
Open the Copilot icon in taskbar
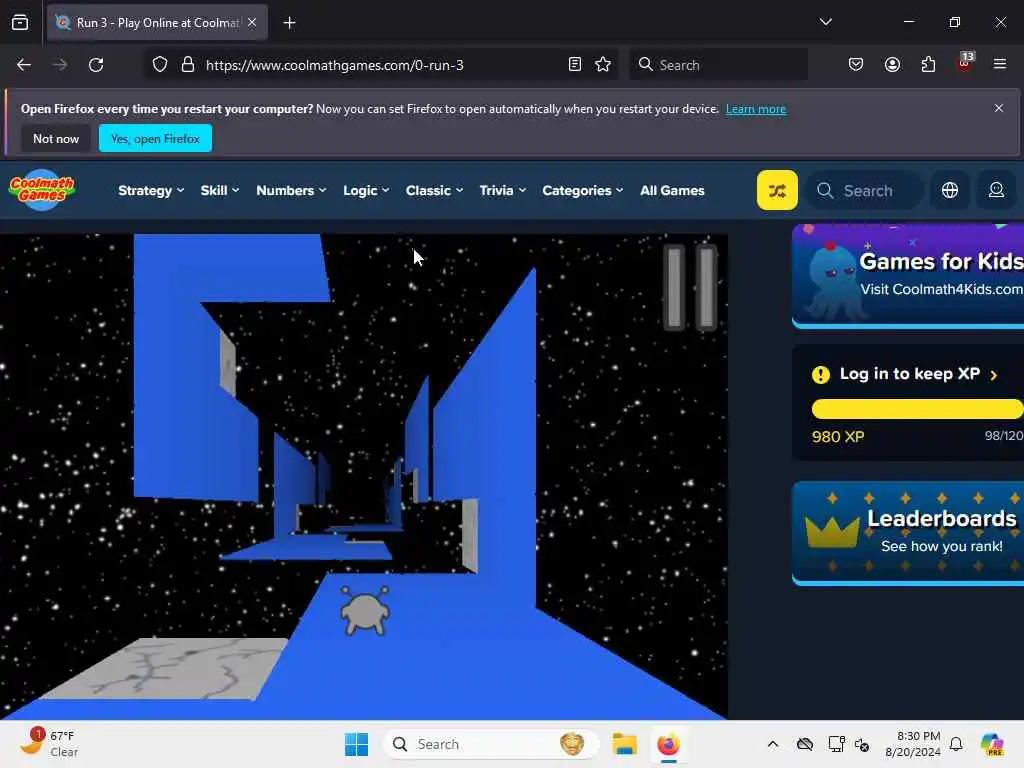pos(991,744)
